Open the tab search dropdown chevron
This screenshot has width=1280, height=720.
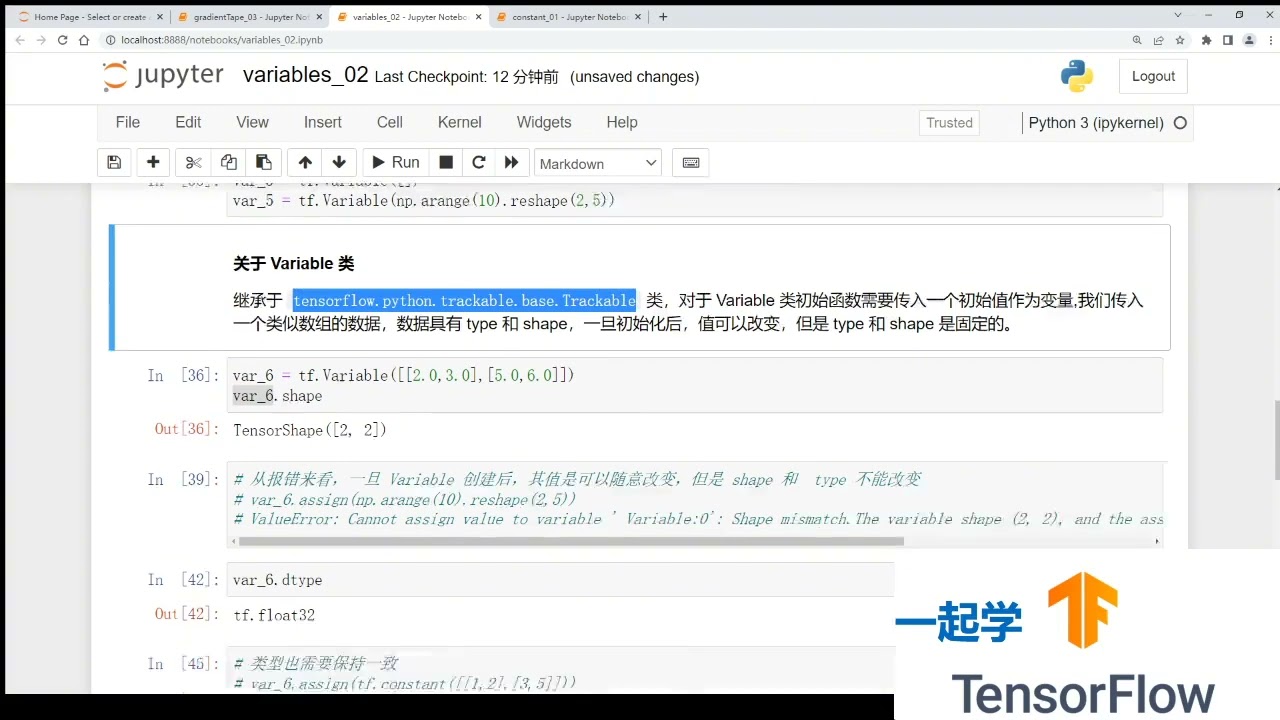1179,15
